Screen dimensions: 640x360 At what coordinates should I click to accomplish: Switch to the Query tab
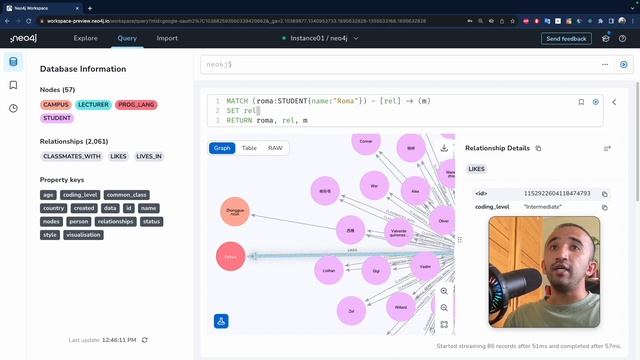pos(127,38)
